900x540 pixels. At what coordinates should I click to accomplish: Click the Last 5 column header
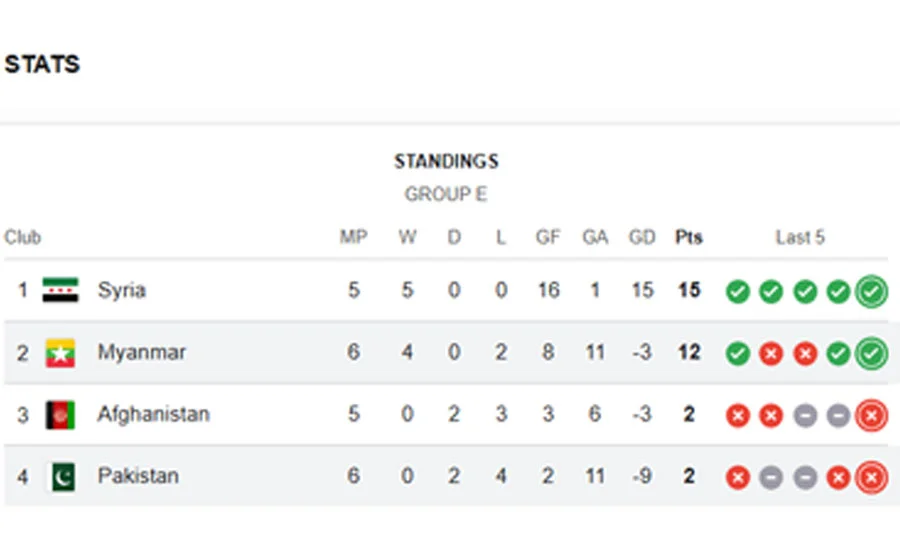pos(800,238)
